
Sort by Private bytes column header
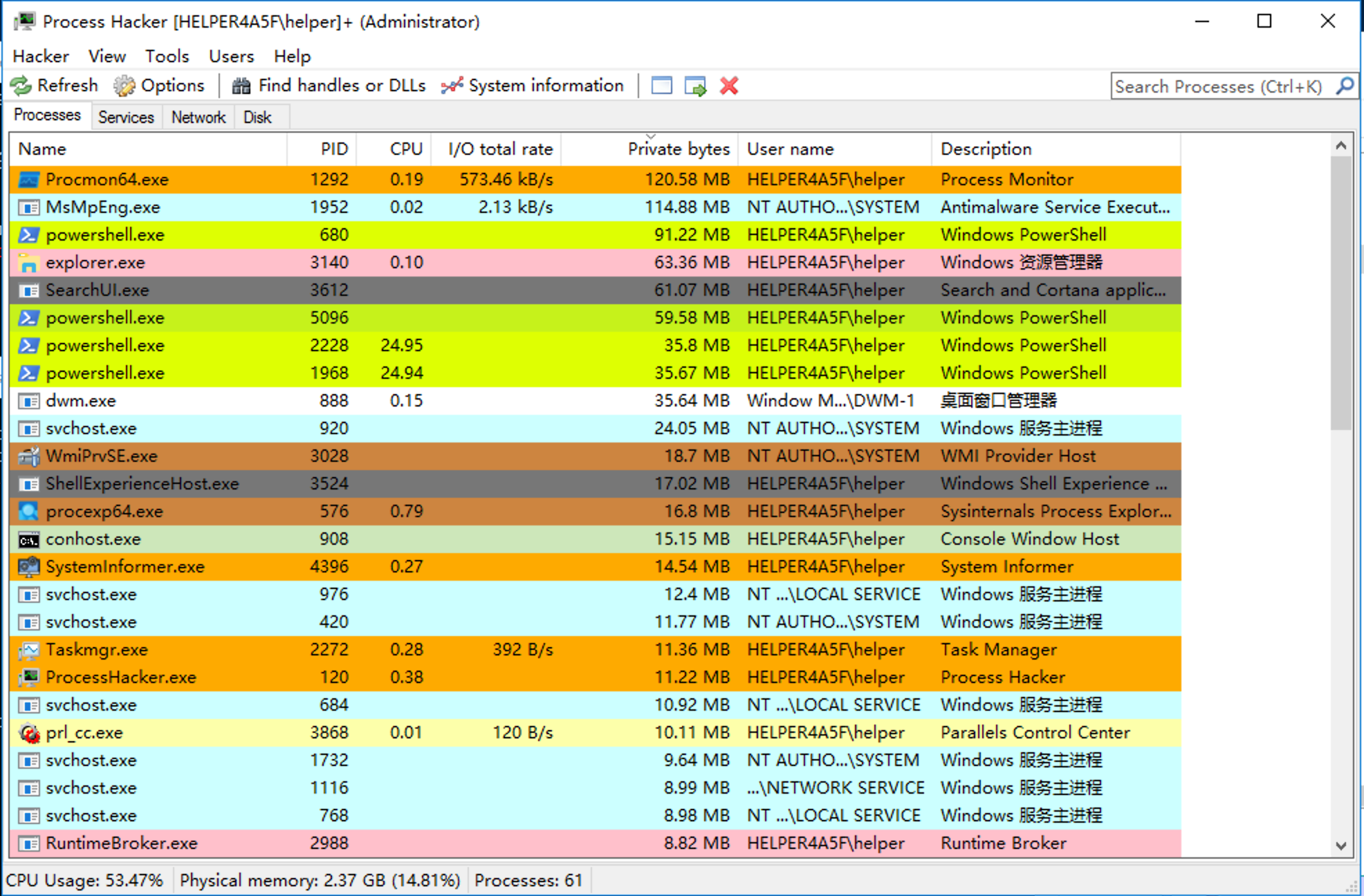point(678,149)
